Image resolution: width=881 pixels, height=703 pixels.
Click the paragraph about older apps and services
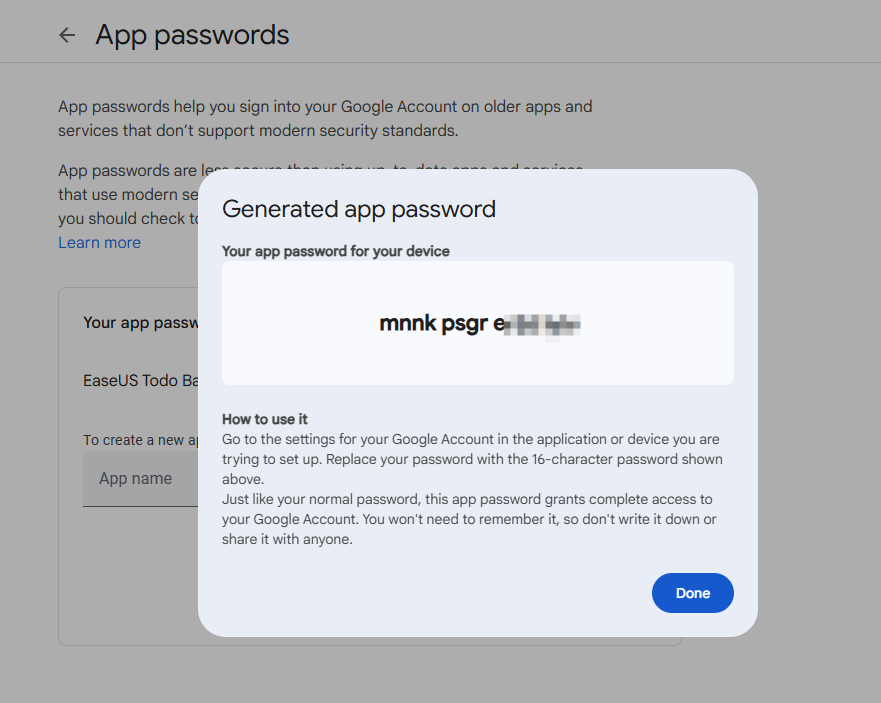point(325,119)
